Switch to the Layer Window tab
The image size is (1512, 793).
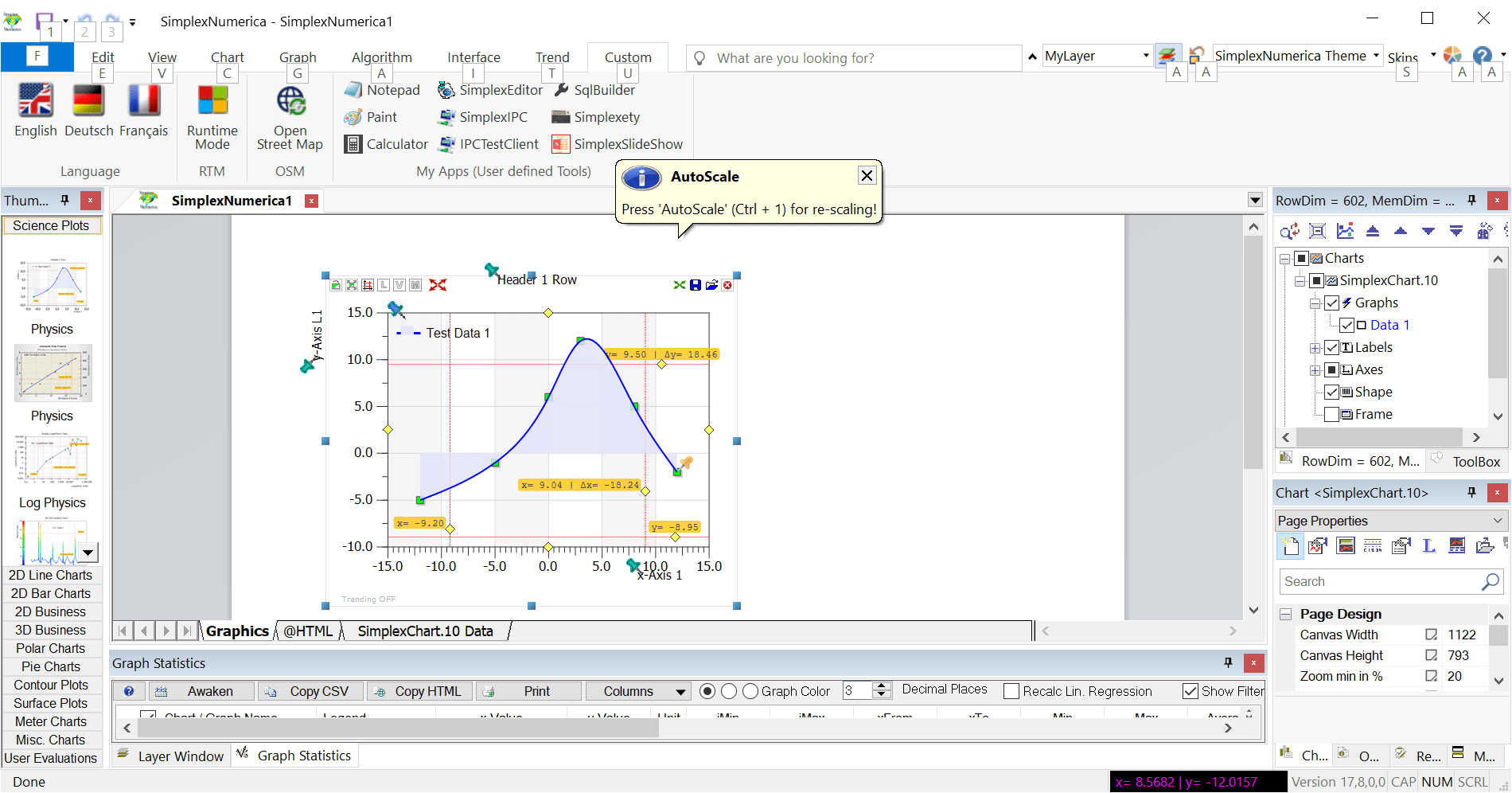[171, 756]
